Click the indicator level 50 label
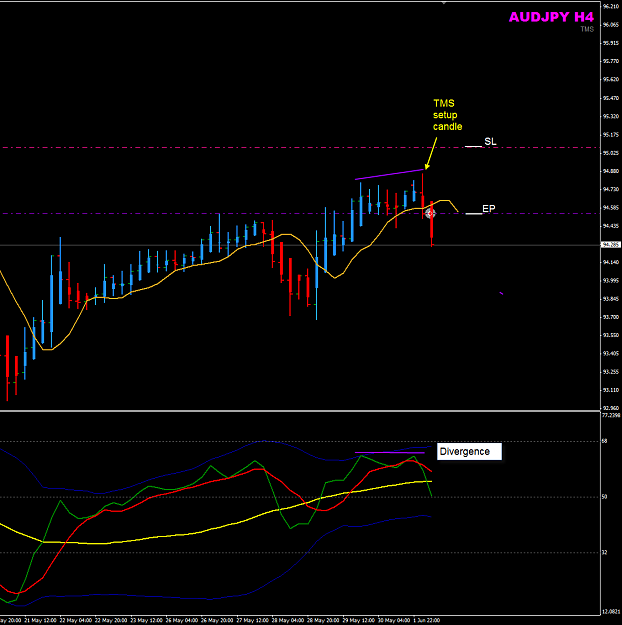 pos(604,497)
